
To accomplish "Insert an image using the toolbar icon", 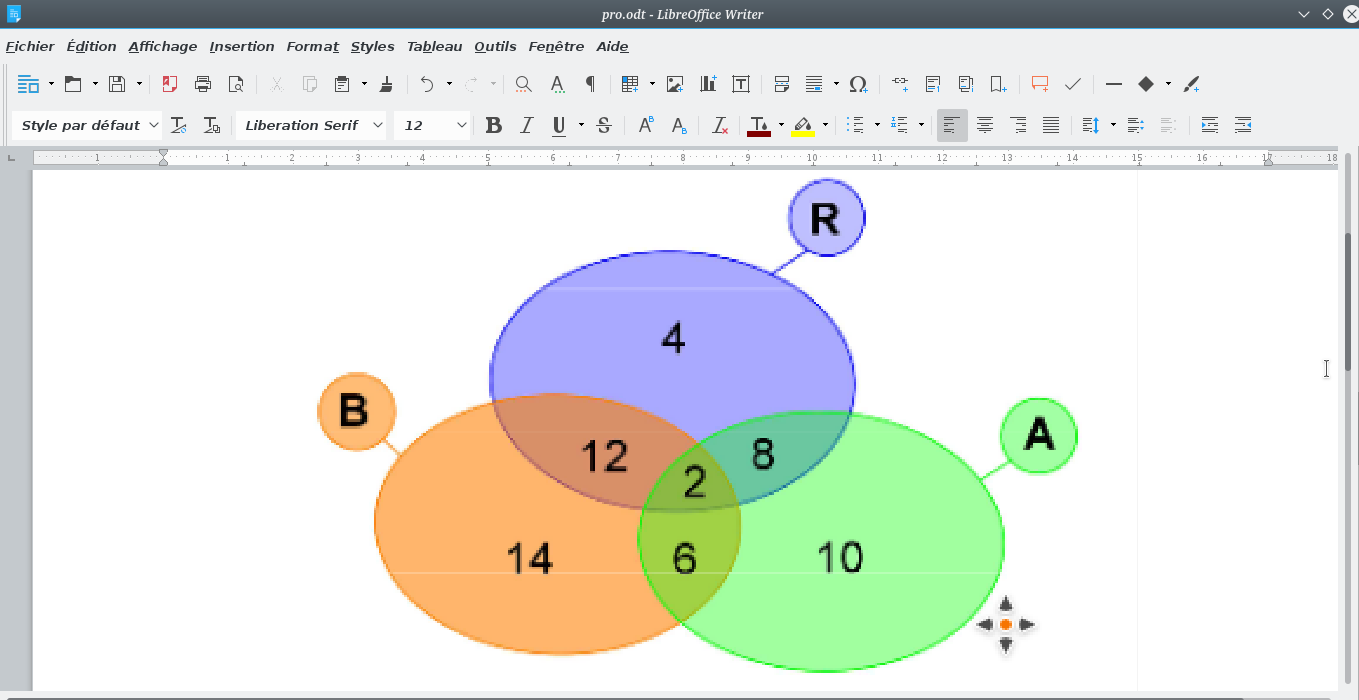I will tap(675, 84).
